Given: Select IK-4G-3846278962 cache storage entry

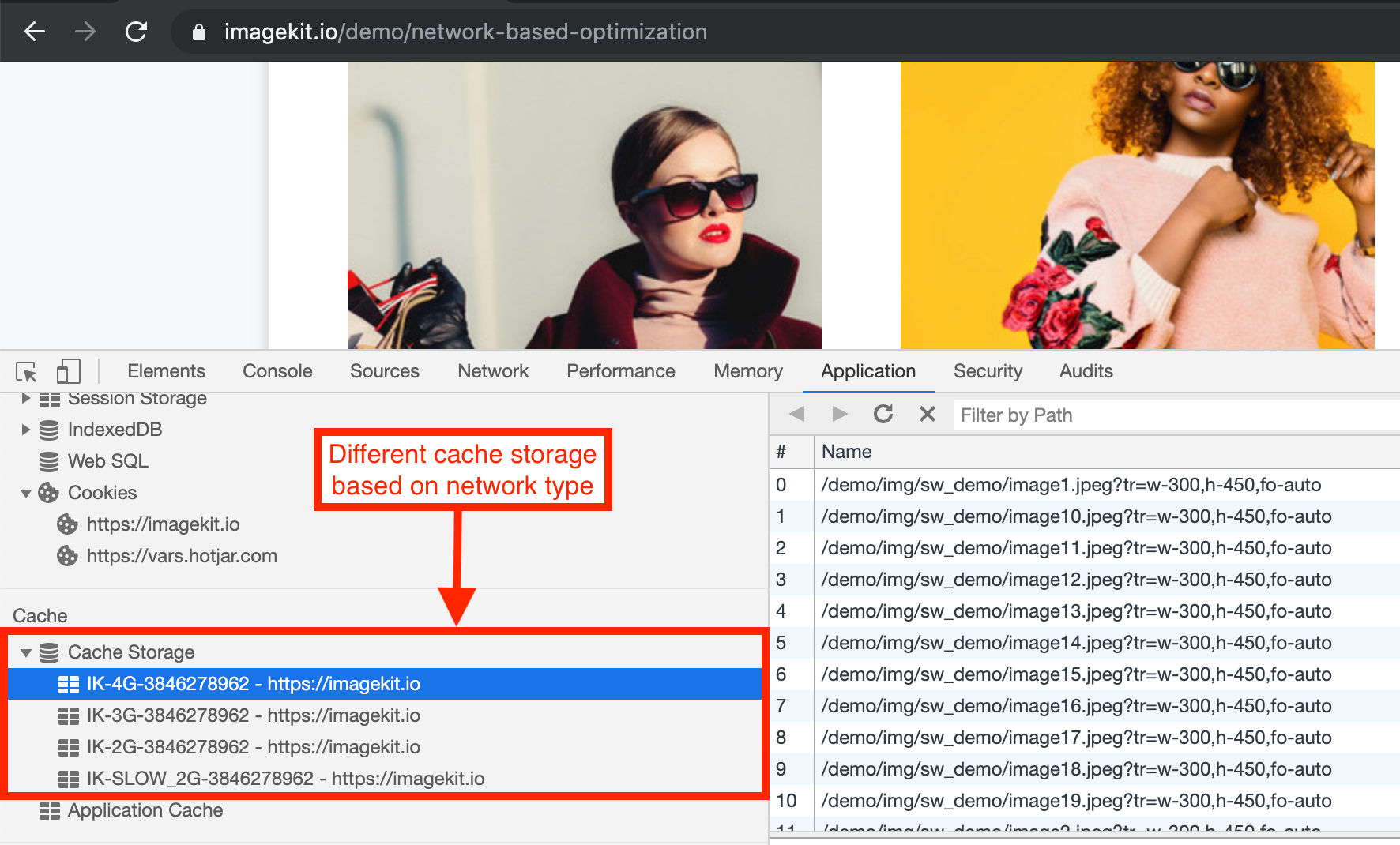Looking at the screenshot, I should click(384, 684).
